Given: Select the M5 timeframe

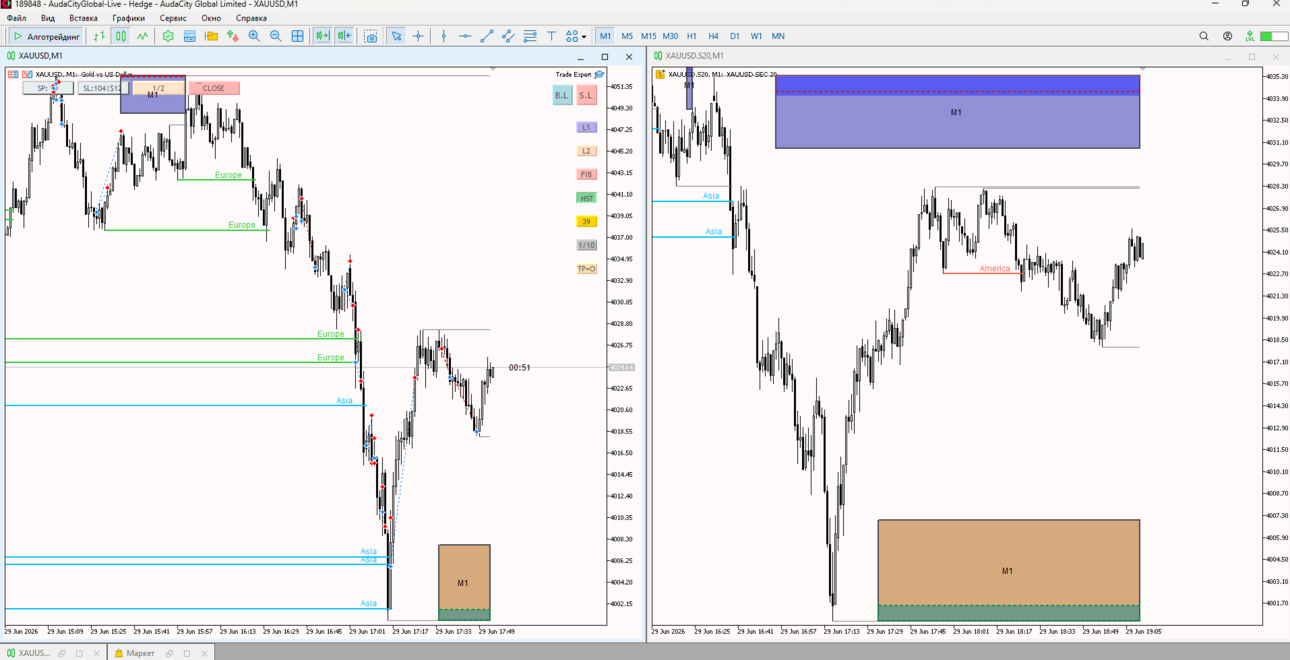Looking at the screenshot, I should click(627, 36).
